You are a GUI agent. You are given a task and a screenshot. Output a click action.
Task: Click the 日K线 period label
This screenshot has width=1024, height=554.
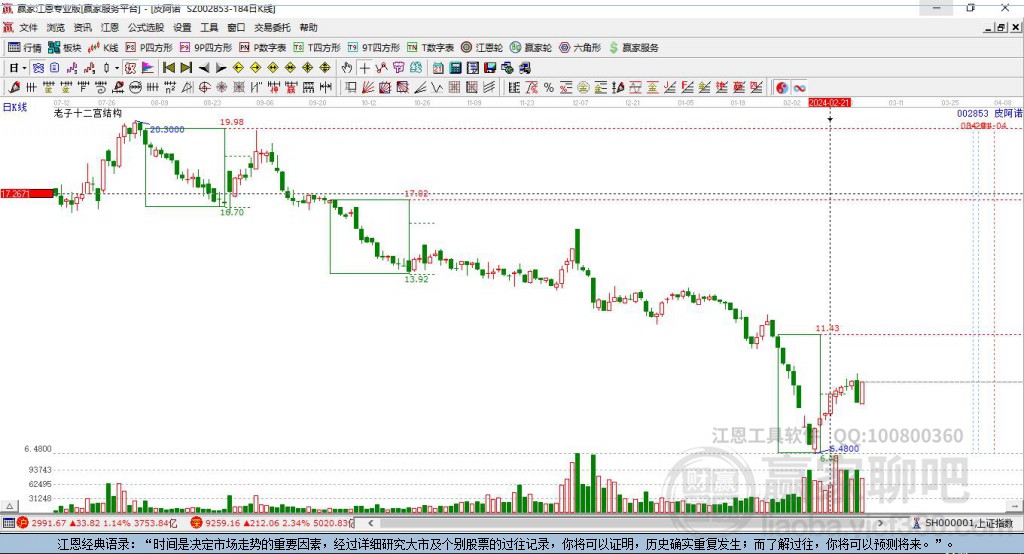click(15, 107)
